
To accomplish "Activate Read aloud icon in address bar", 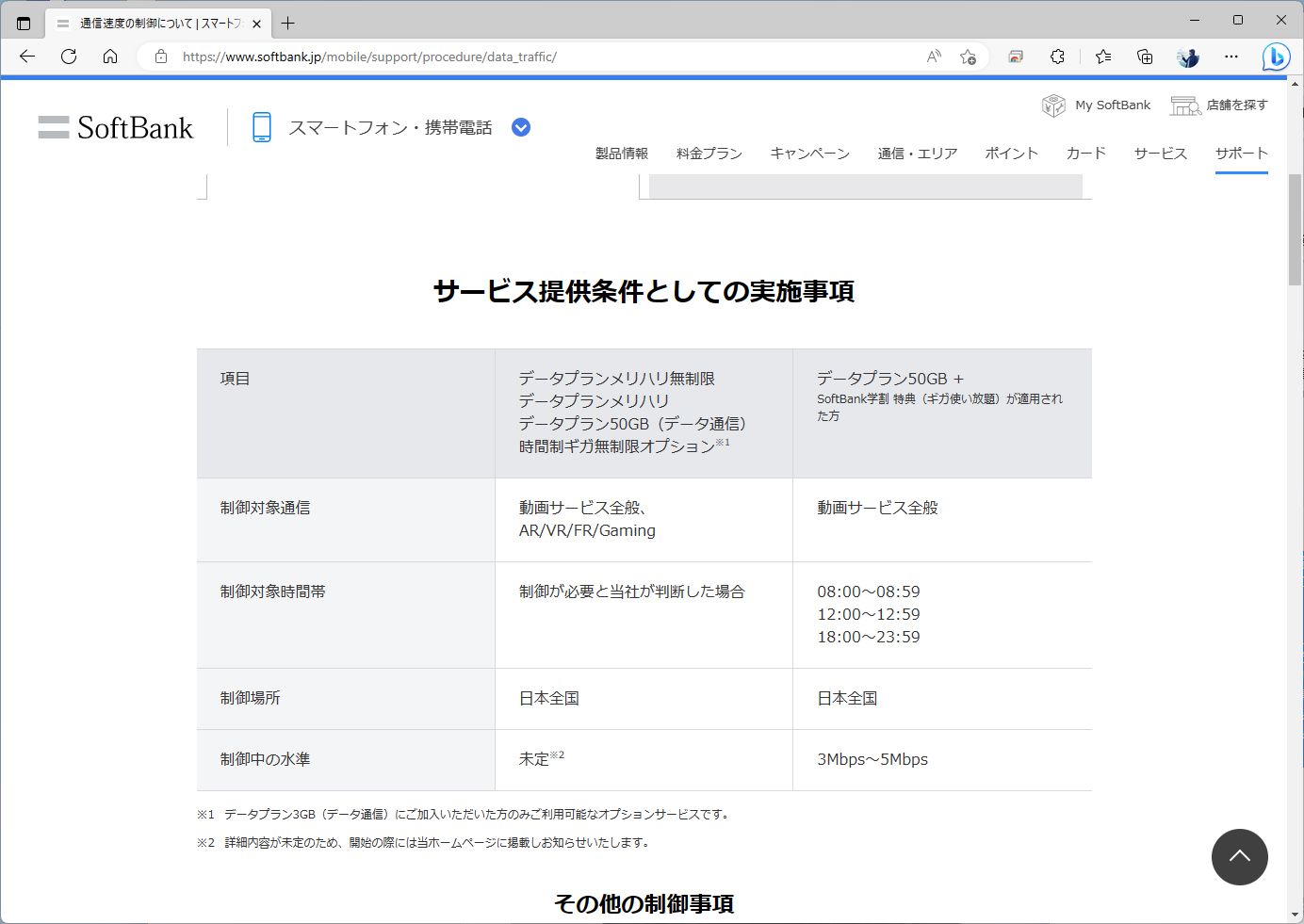I will point(934,57).
